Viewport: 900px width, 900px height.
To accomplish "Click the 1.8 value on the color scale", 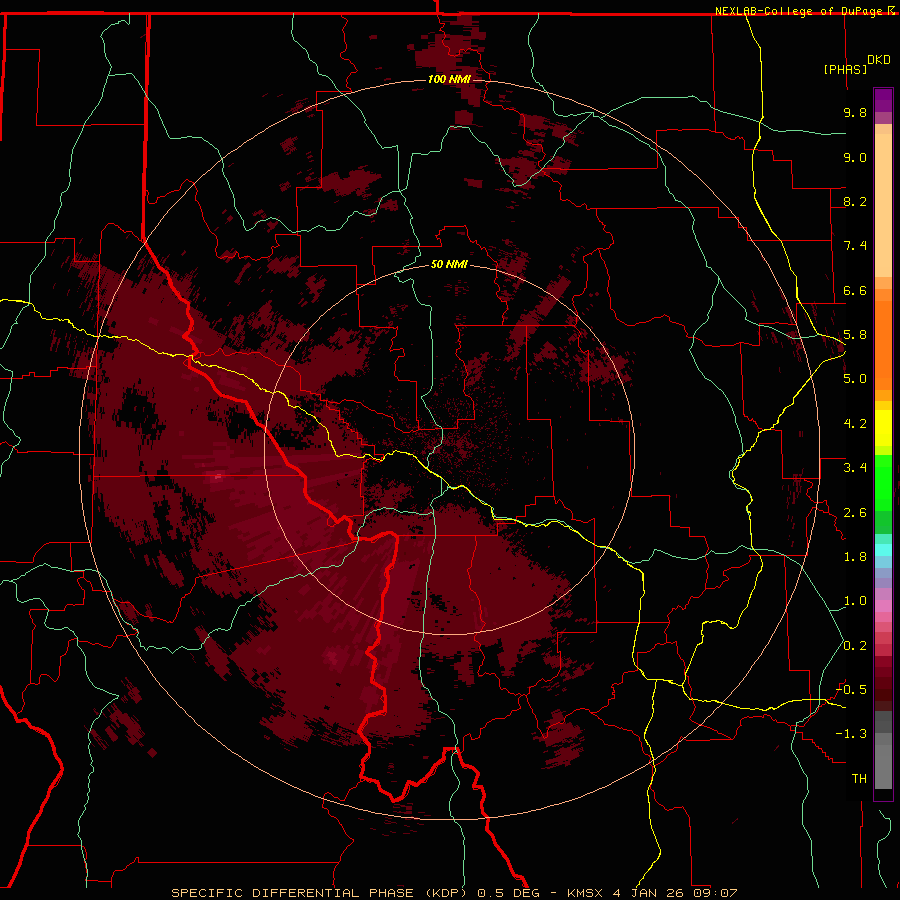I will (855, 557).
